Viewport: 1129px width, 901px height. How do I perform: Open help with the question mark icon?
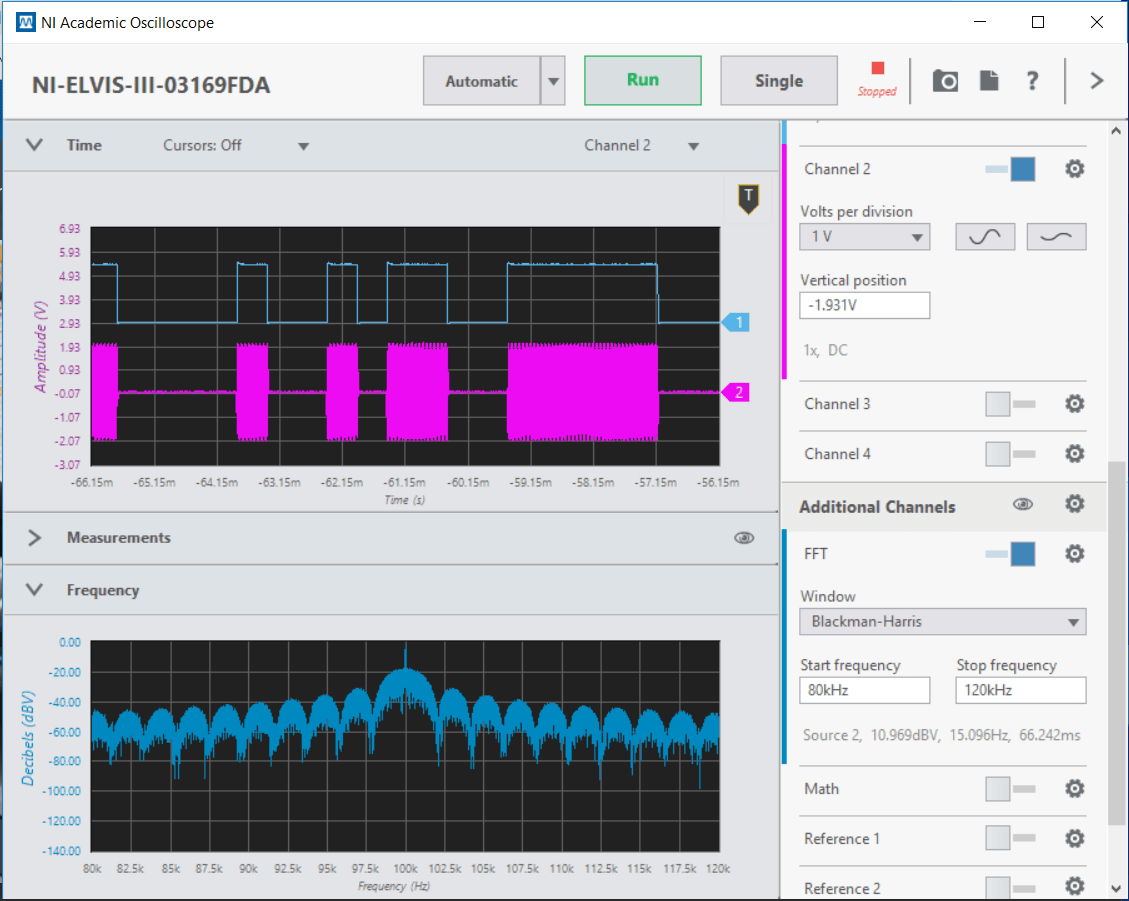1032,81
